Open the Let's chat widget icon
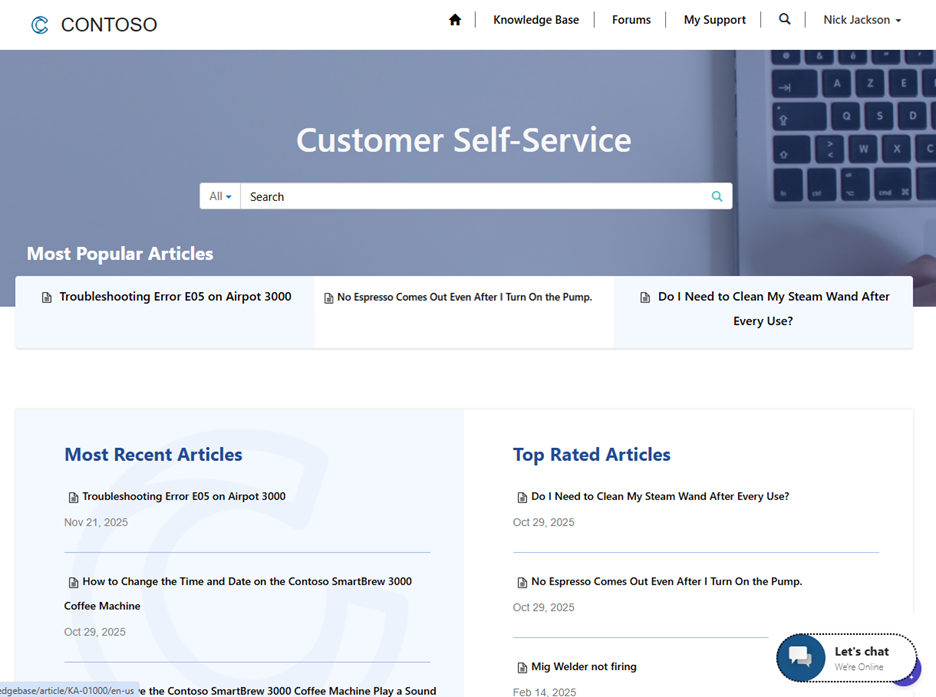 tap(800, 657)
